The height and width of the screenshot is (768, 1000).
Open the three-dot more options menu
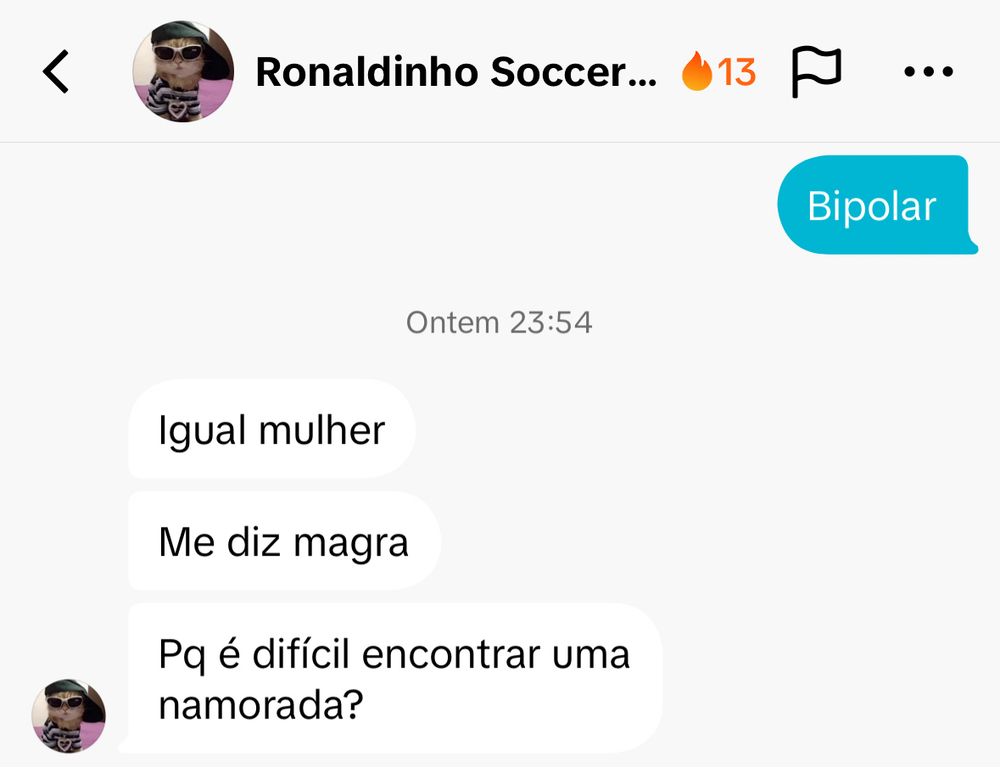click(928, 72)
